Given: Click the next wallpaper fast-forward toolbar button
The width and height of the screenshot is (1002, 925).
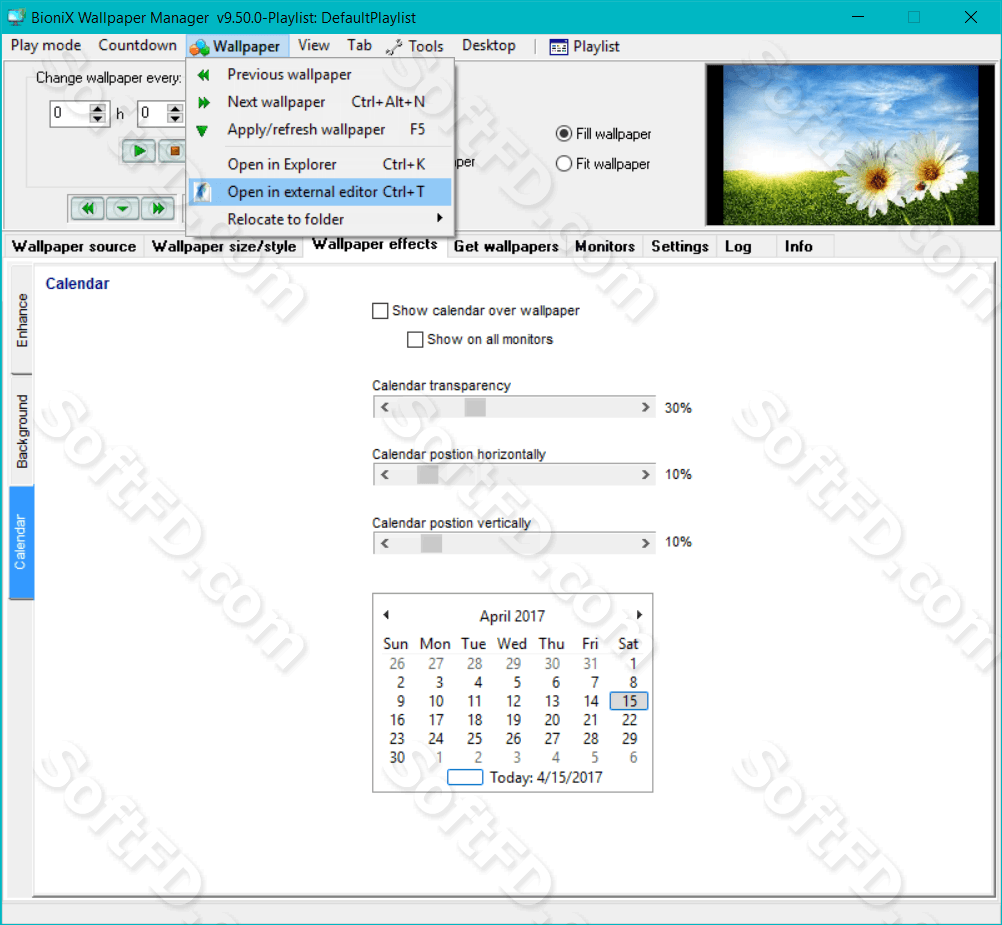Looking at the screenshot, I should click(158, 208).
